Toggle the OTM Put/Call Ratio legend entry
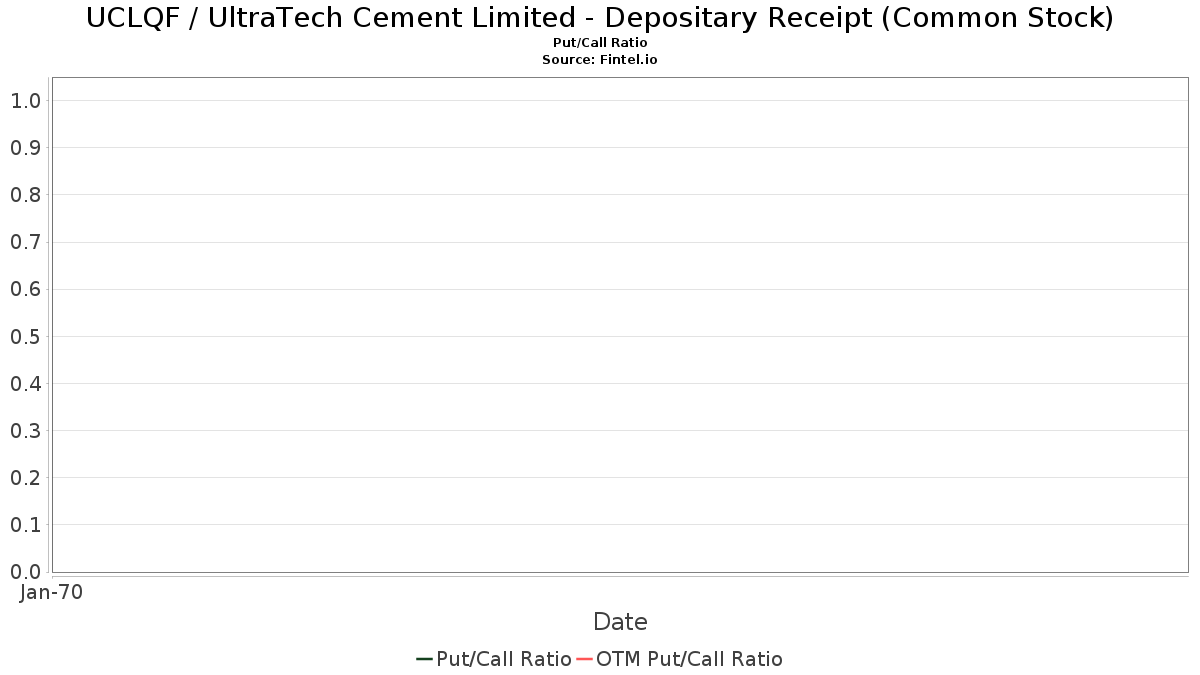The image size is (1200, 675). pyautogui.click(x=680, y=659)
